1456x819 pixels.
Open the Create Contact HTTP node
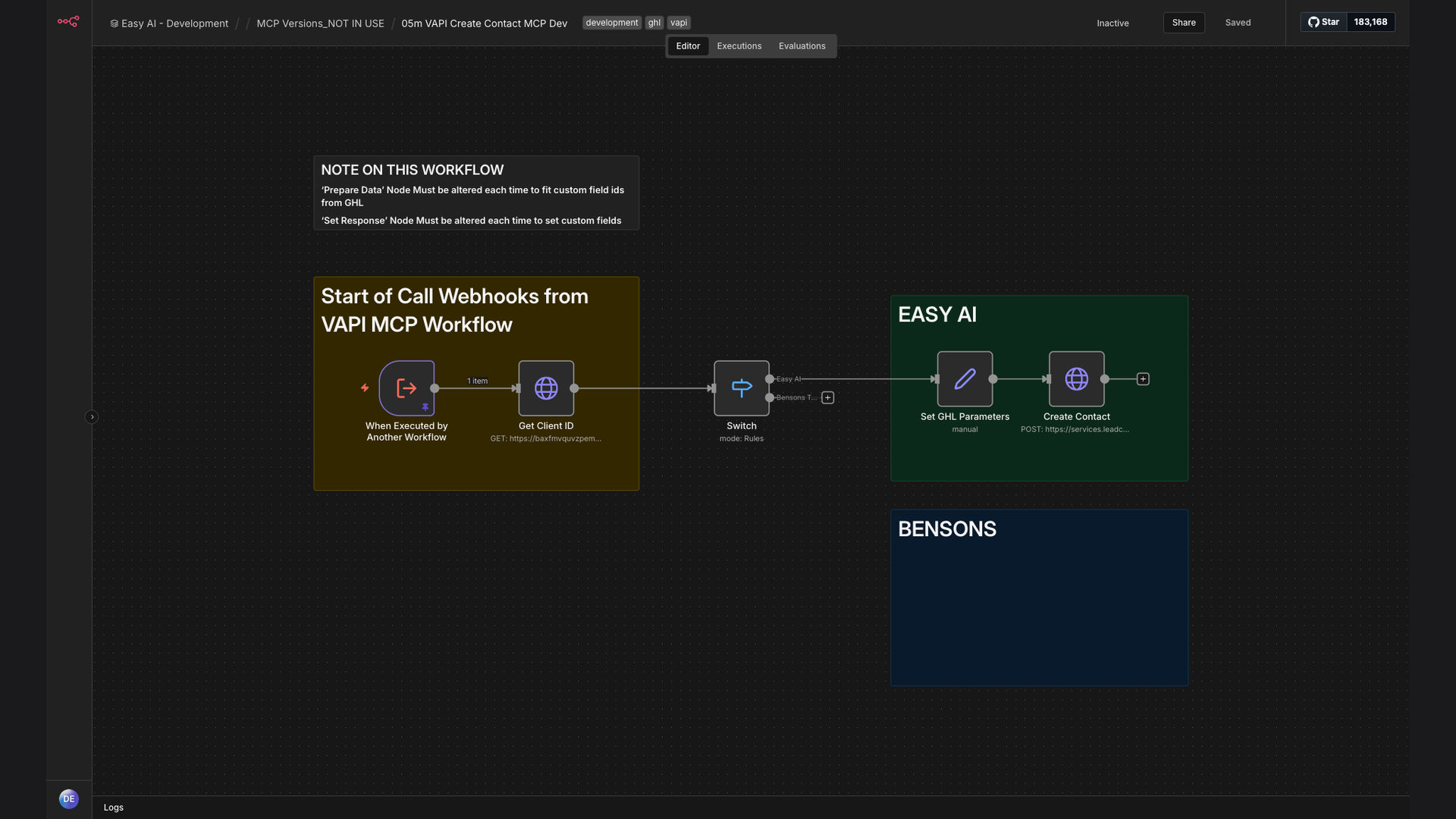[x=1077, y=379]
